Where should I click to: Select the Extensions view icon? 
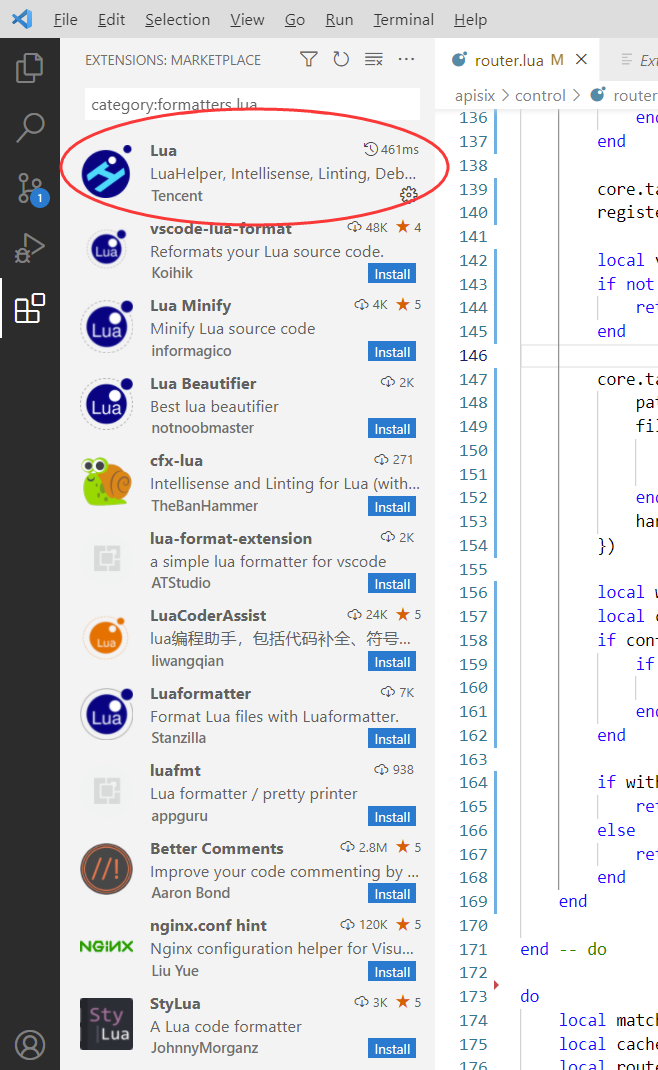click(29, 308)
